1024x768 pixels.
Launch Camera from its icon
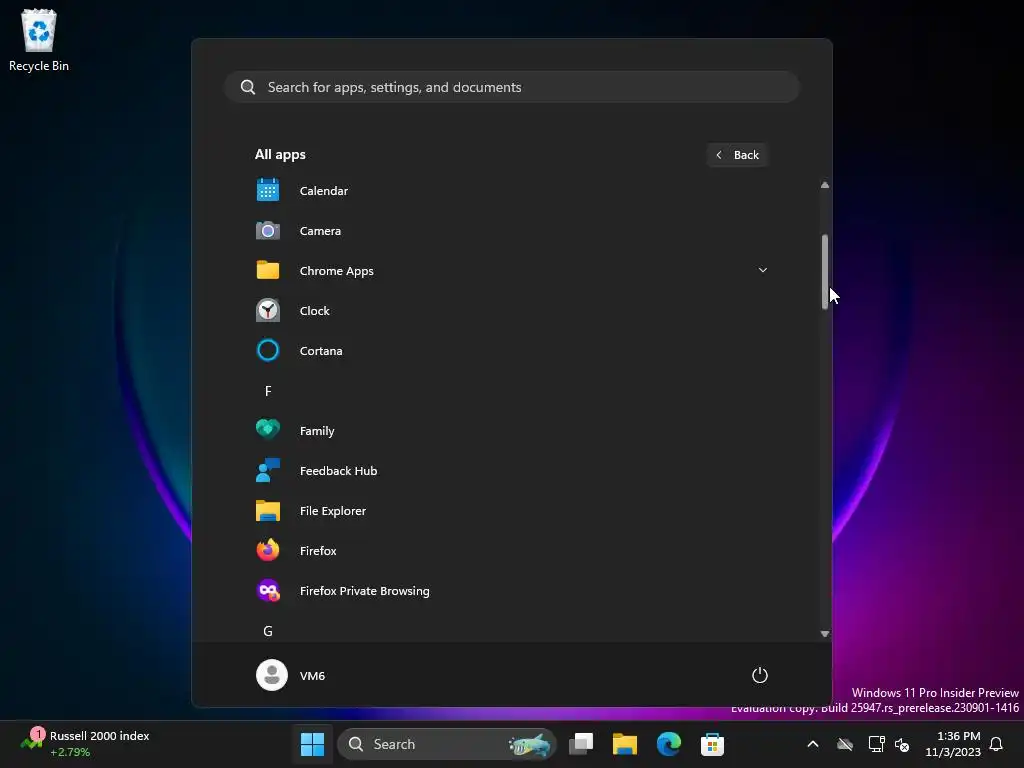268,231
